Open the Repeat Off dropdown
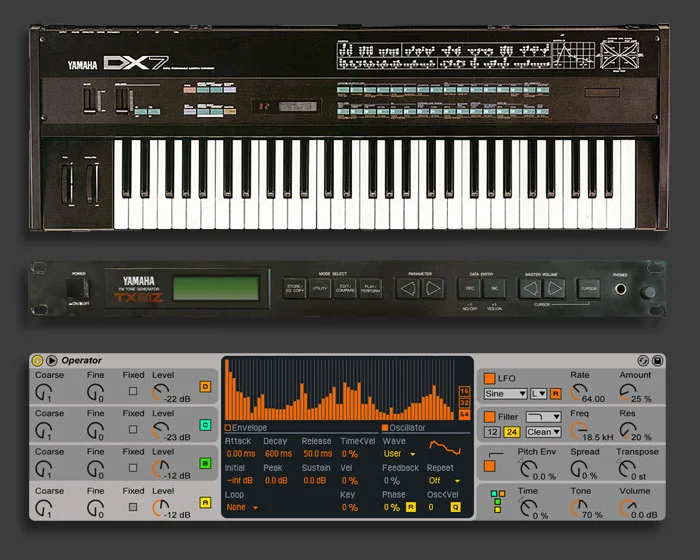Viewport: 700px width, 560px height. pyautogui.click(x=444, y=481)
